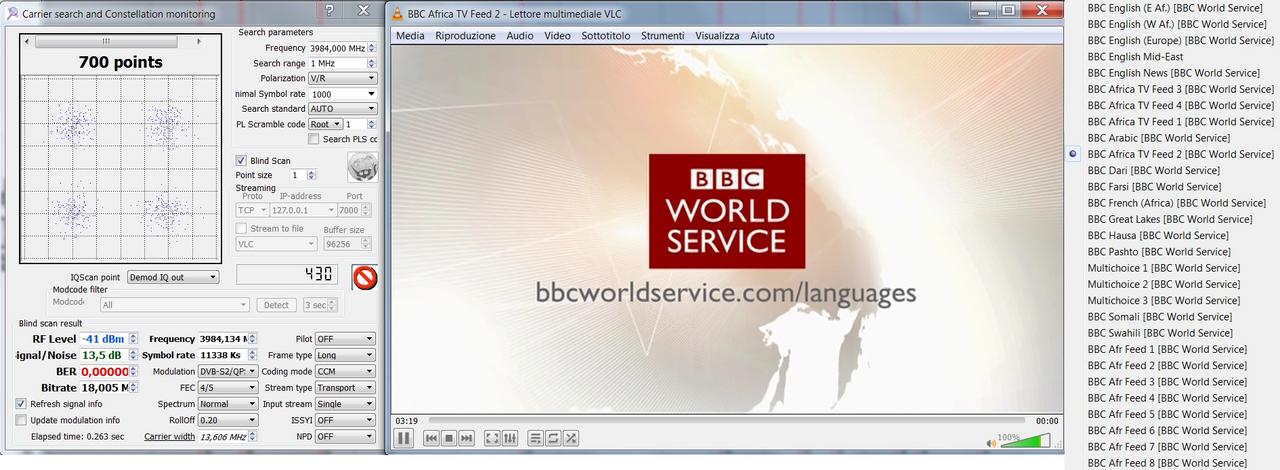Click the Symbol rate result field
This screenshot has height=470, width=1280.
pos(227,355)
